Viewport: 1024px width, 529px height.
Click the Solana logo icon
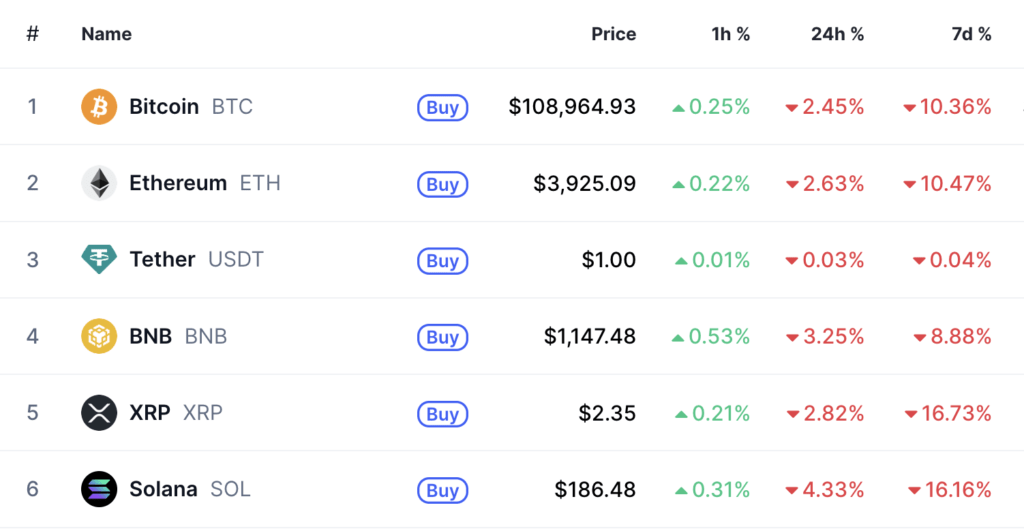coord(99,490)
